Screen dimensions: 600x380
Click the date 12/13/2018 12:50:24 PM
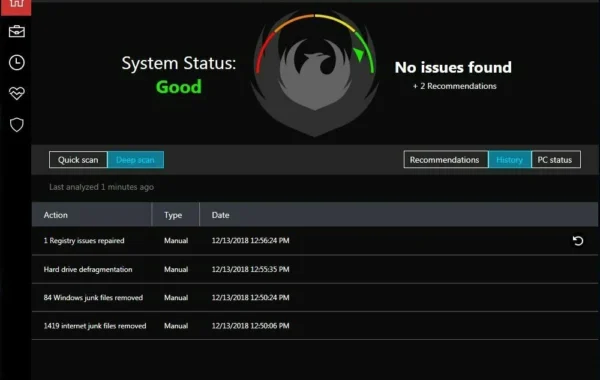point(250,298)
